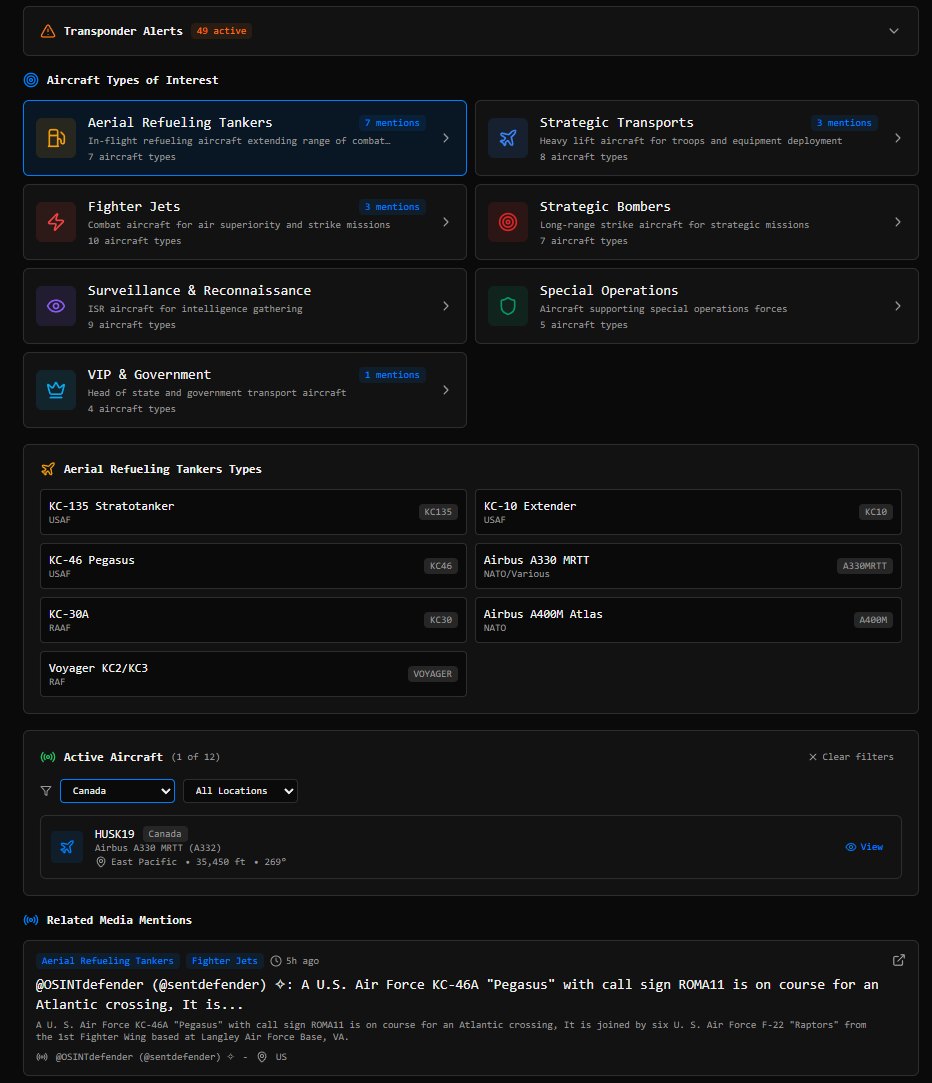Click the Aerial Refueling Tankers fuel pump icon

point(56,138)
